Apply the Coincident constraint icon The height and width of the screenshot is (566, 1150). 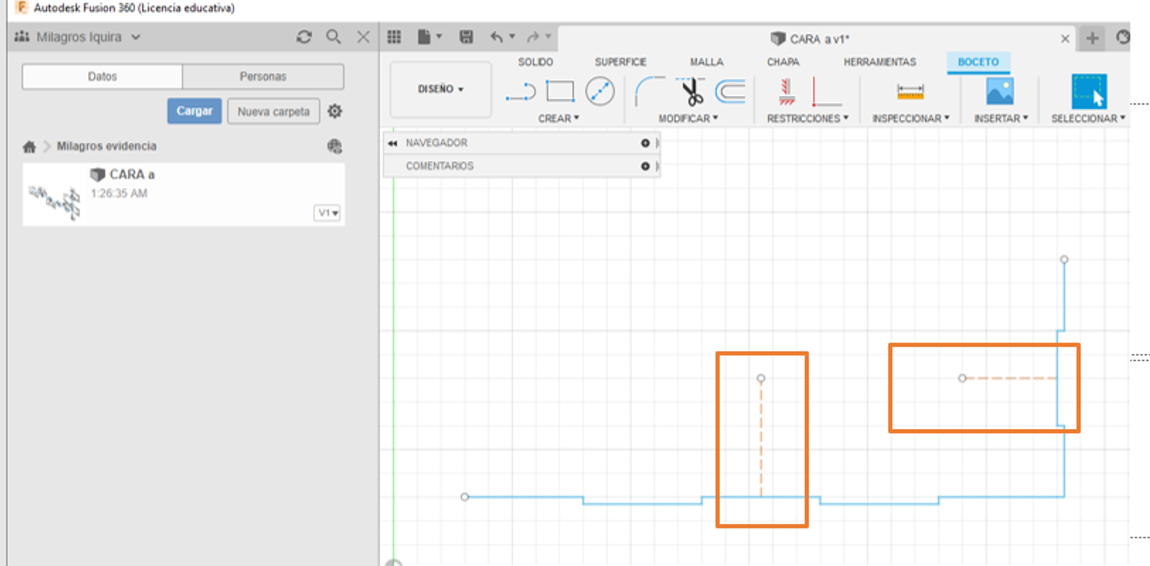[x=788, y=92]
